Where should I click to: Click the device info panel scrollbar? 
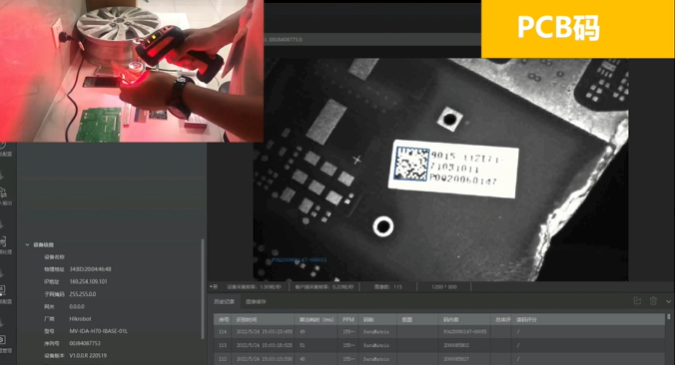[202, 289]
